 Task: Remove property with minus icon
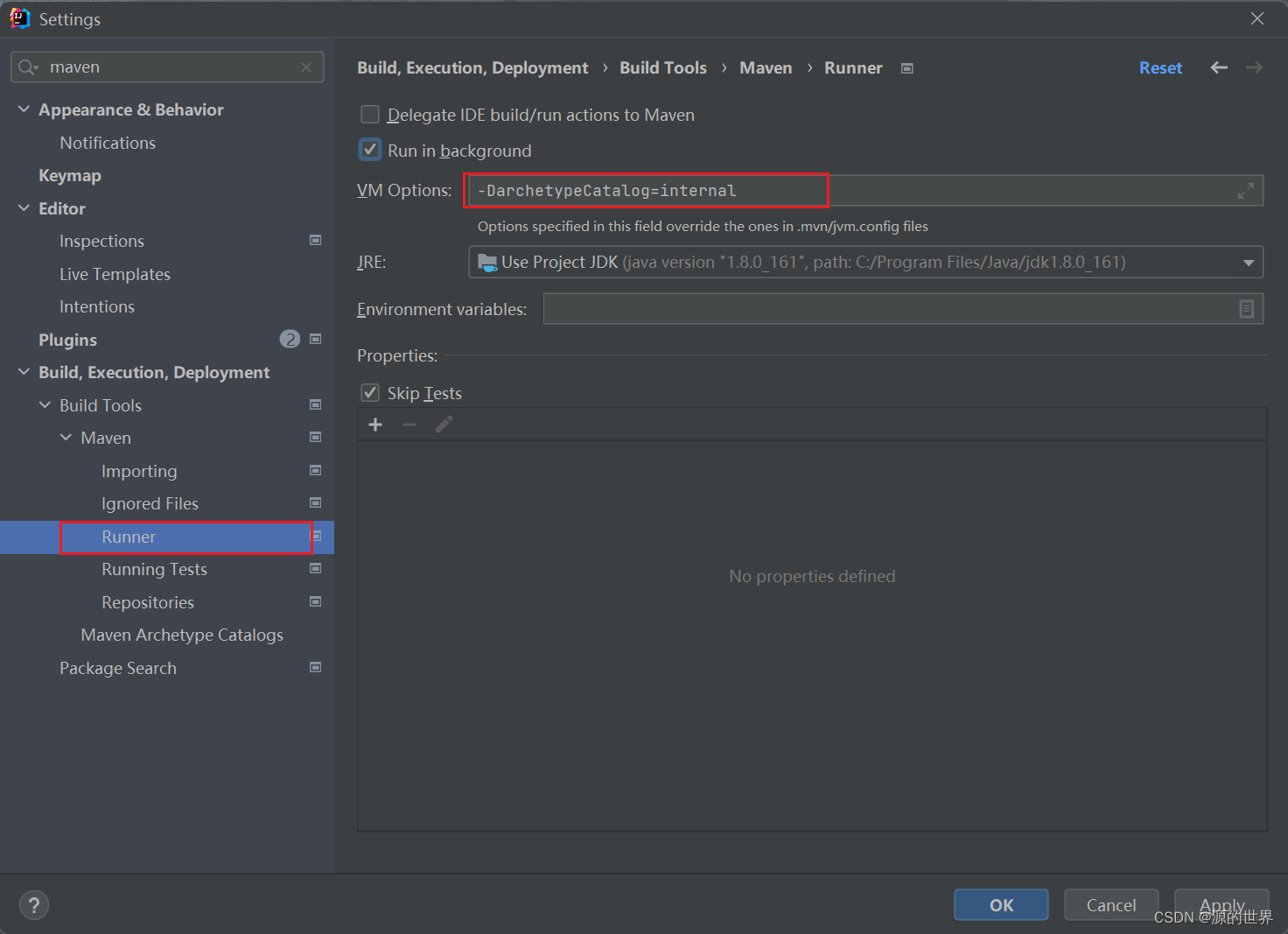409,425
